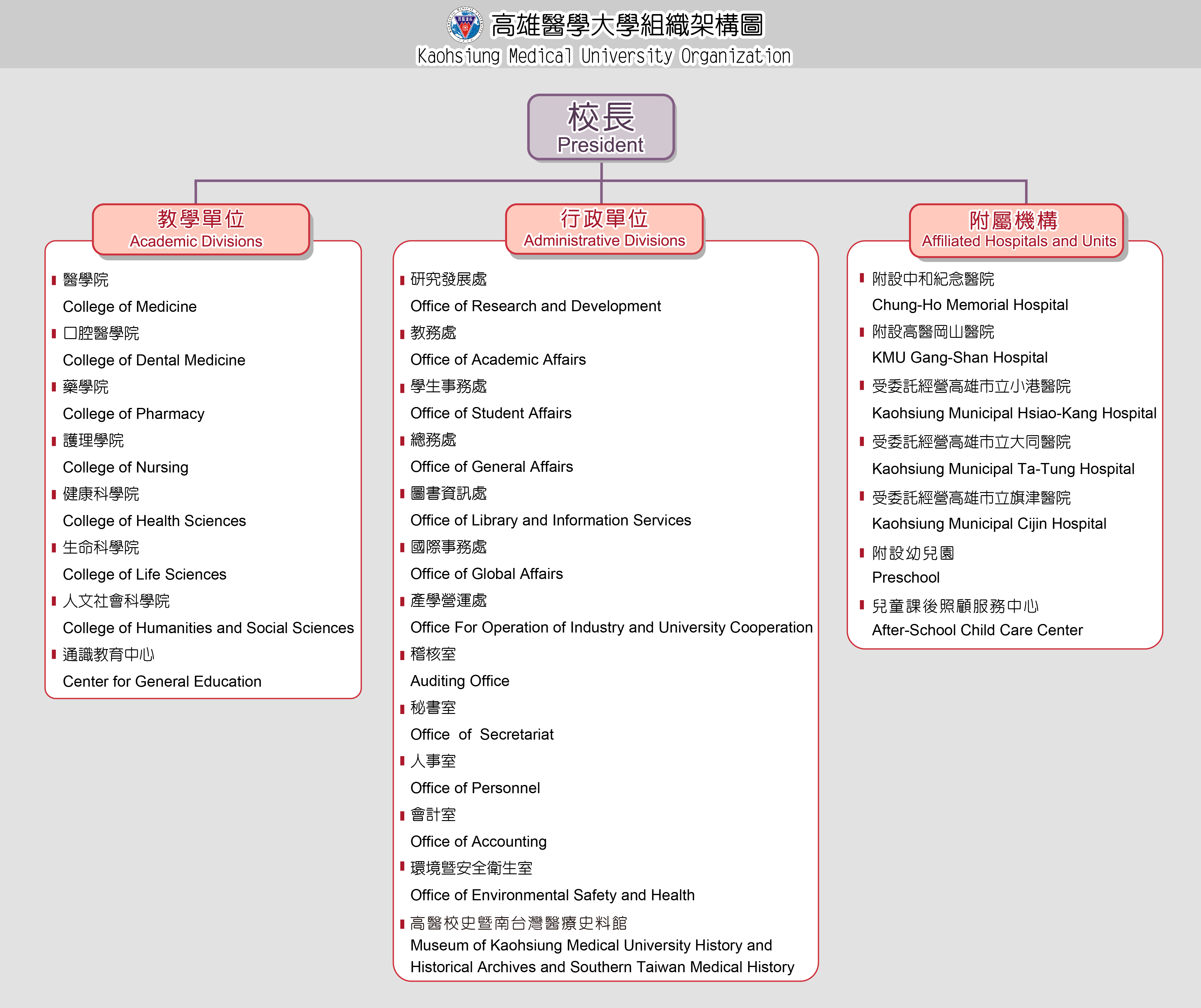Click Office of Environmental Safety and Health
The width and height of the screenshot is (1201, 1008).
[553, 895]
